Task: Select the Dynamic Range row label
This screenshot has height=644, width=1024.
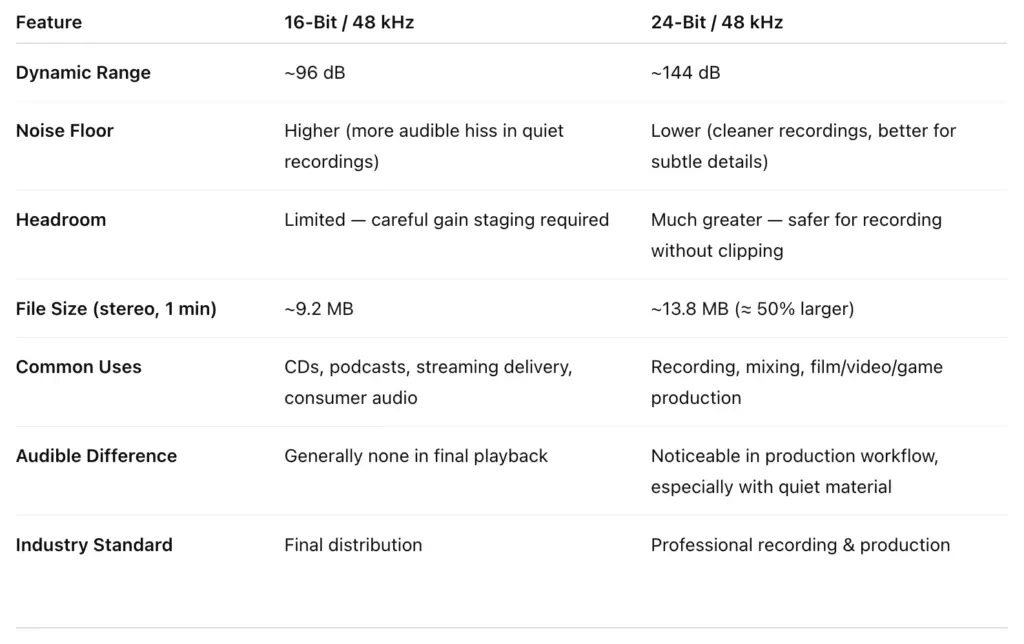Action: pos(83,73)
